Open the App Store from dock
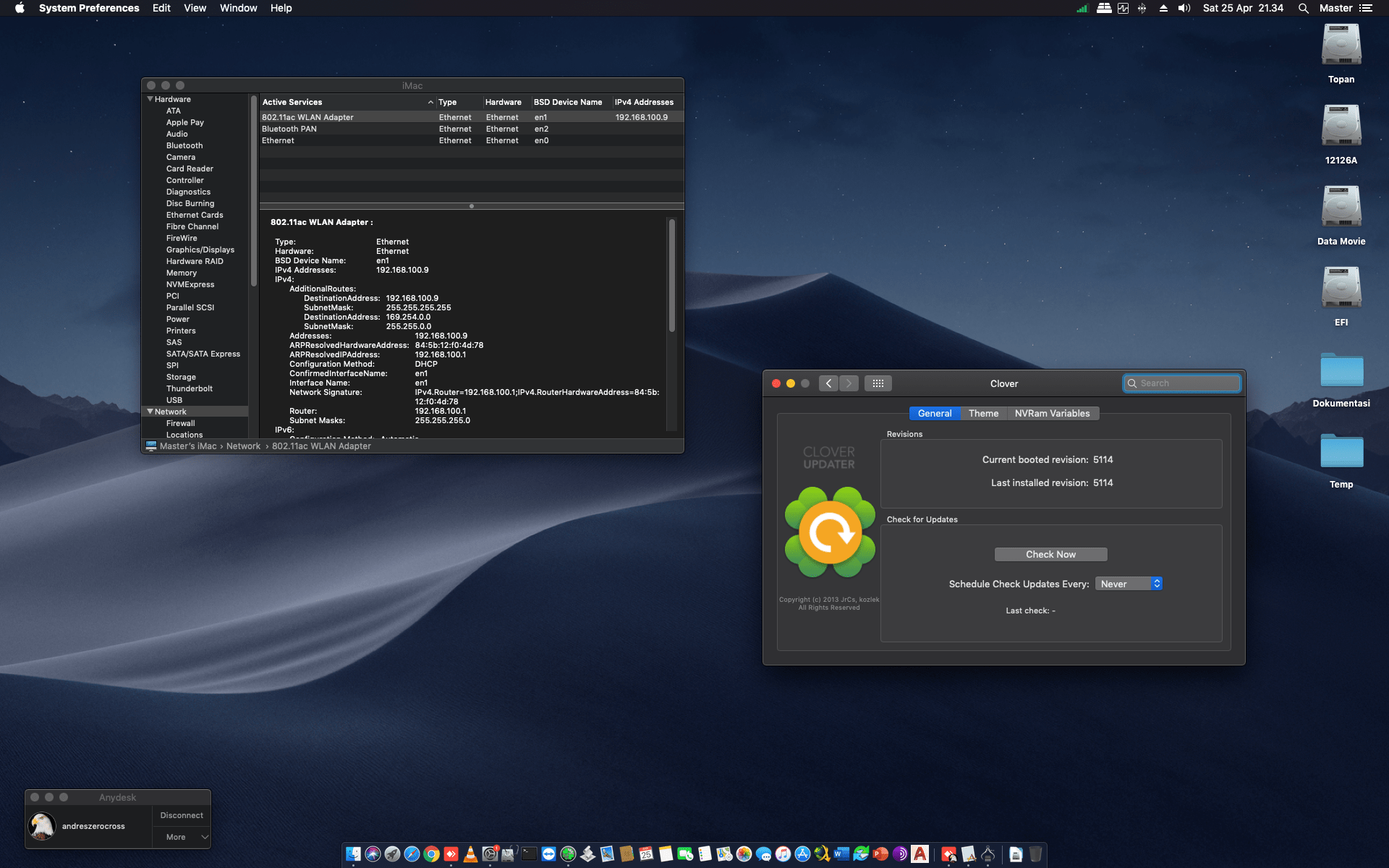 [802, 854]
